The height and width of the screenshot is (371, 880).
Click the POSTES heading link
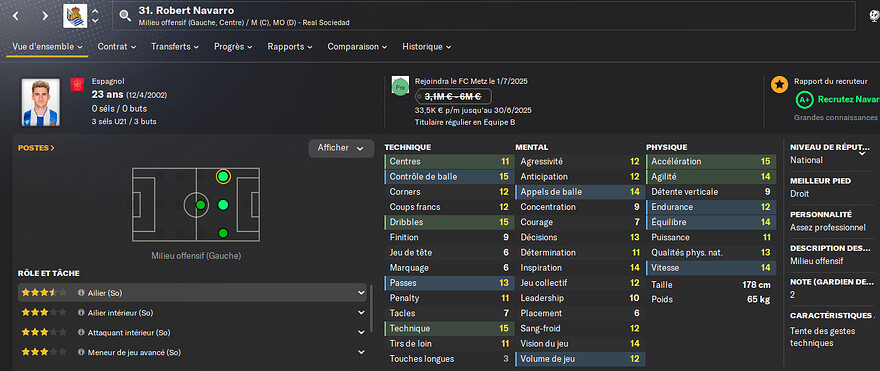(36, 148)
